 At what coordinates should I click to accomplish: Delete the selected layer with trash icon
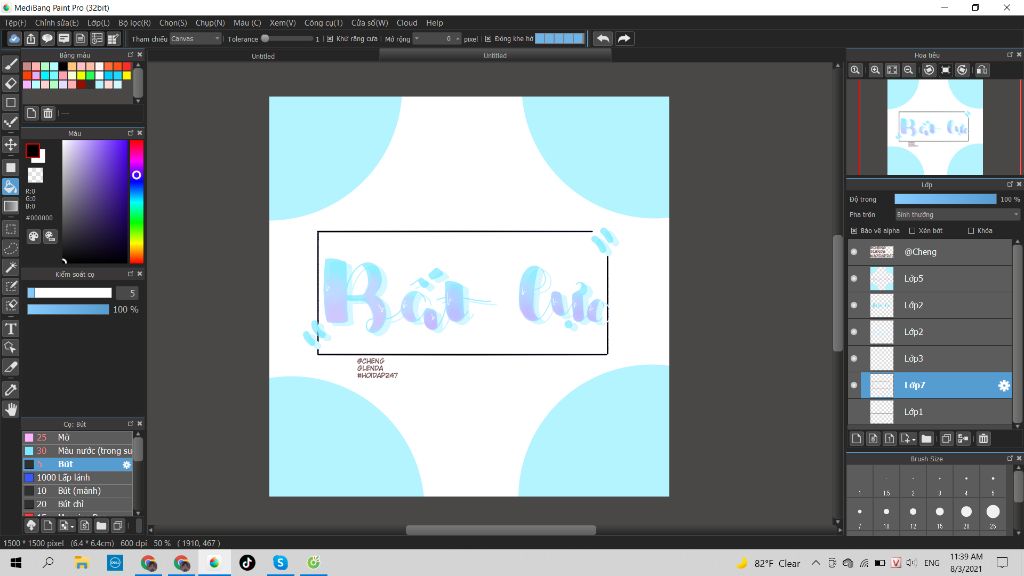984,439
